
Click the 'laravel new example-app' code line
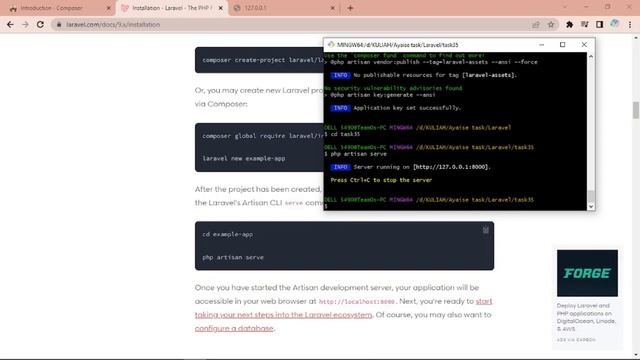(244, 158)
